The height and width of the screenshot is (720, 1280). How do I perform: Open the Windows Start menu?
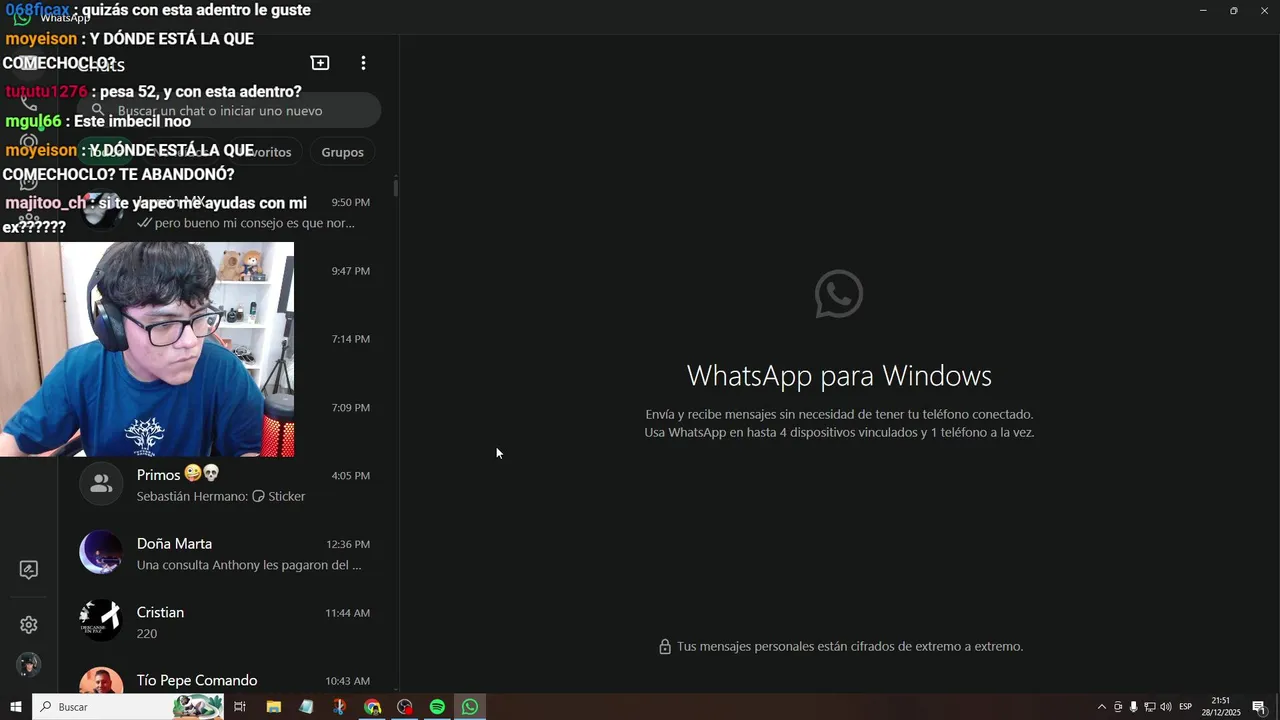(x=16, y=707)
